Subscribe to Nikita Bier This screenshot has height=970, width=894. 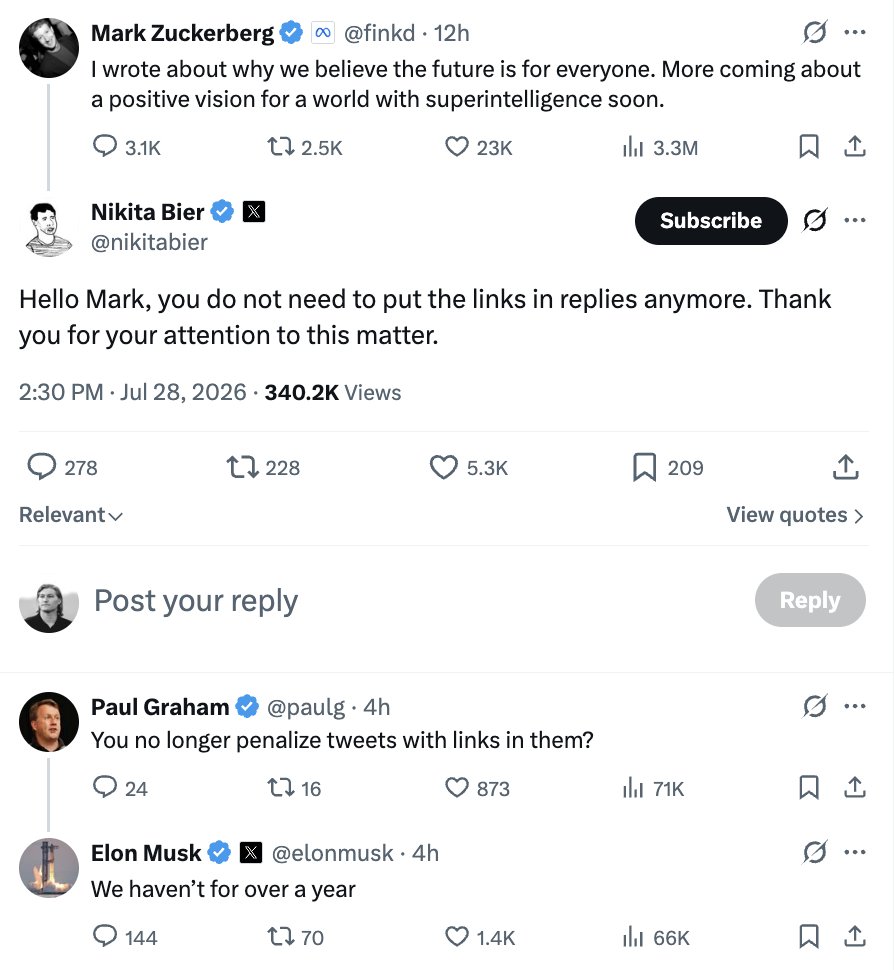point(711,221)
